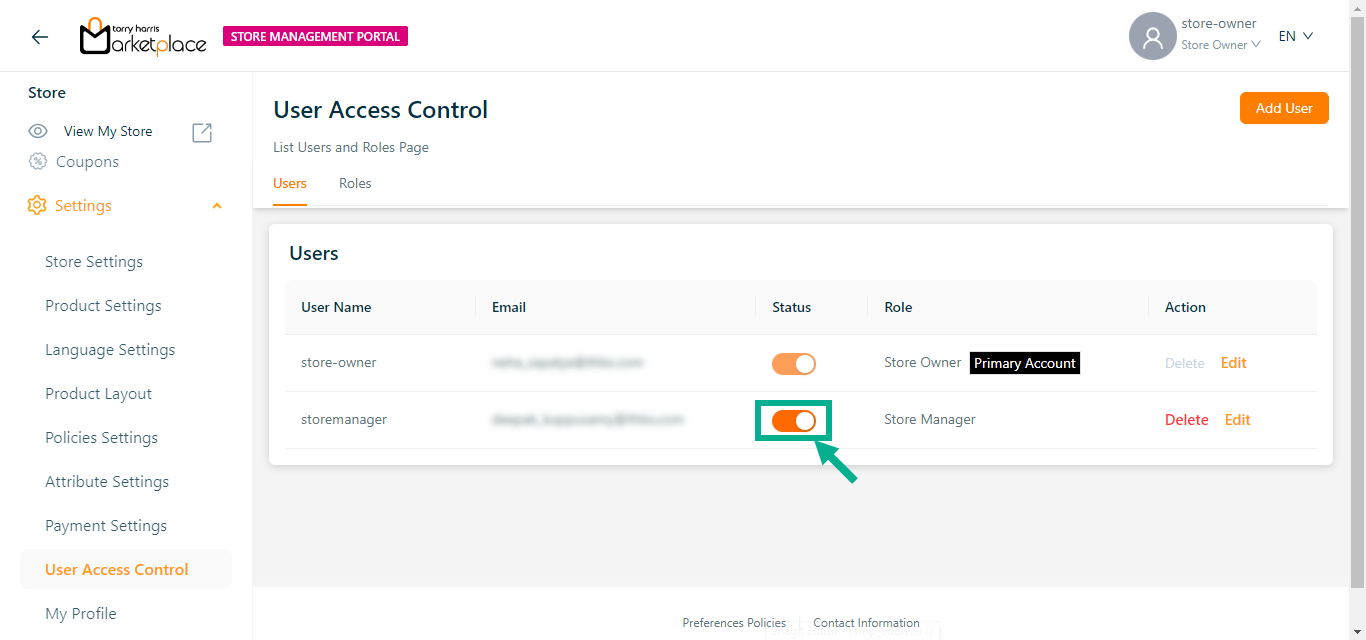This screenshot has height=640, width=1366.
Task: Open Contact Information footer link
Action: (x=866, y=623)
